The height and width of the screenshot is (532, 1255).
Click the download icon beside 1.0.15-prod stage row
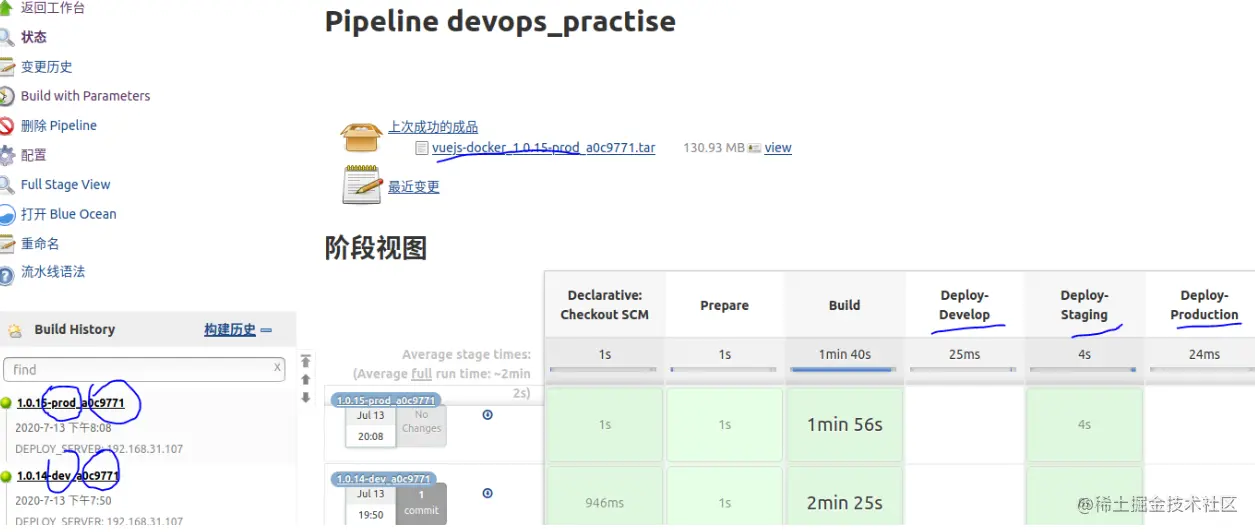pos(488,414)
